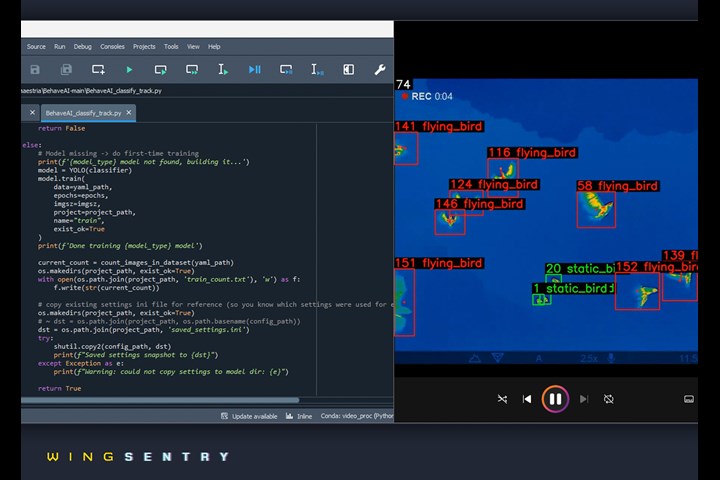Click the '146 flying_bird' detection label

[x=480, y=203]
